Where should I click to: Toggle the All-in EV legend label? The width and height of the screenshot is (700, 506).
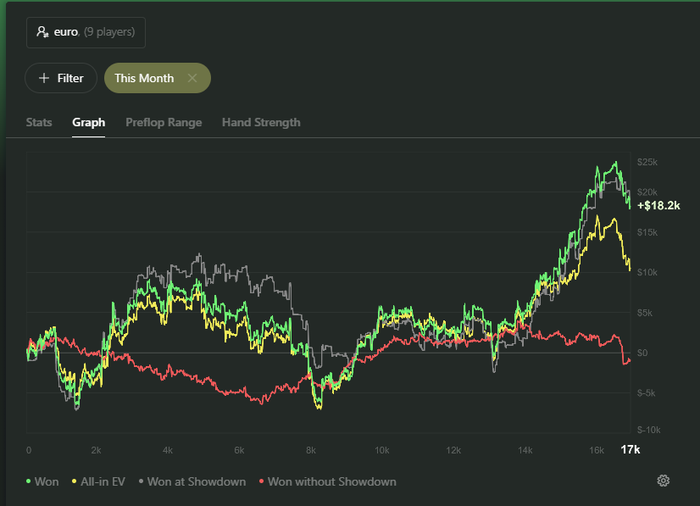point(98,482)
